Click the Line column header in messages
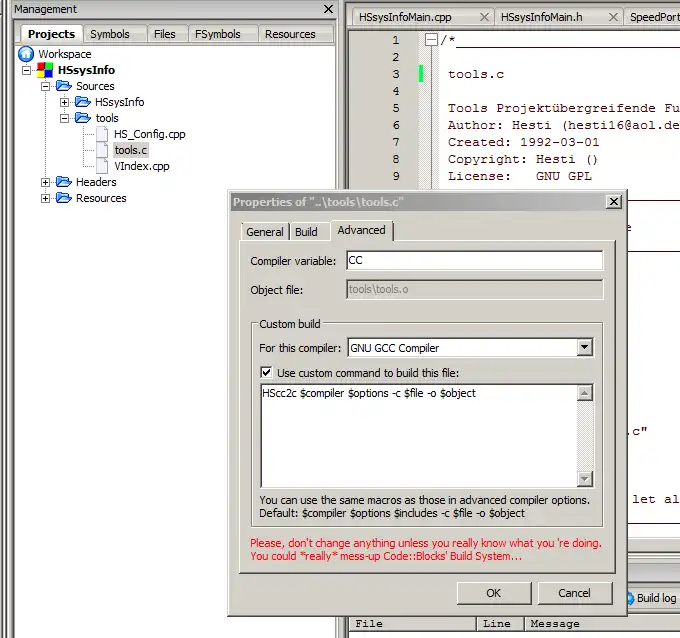This screenshot has height=638, width=680. (500, 624)
